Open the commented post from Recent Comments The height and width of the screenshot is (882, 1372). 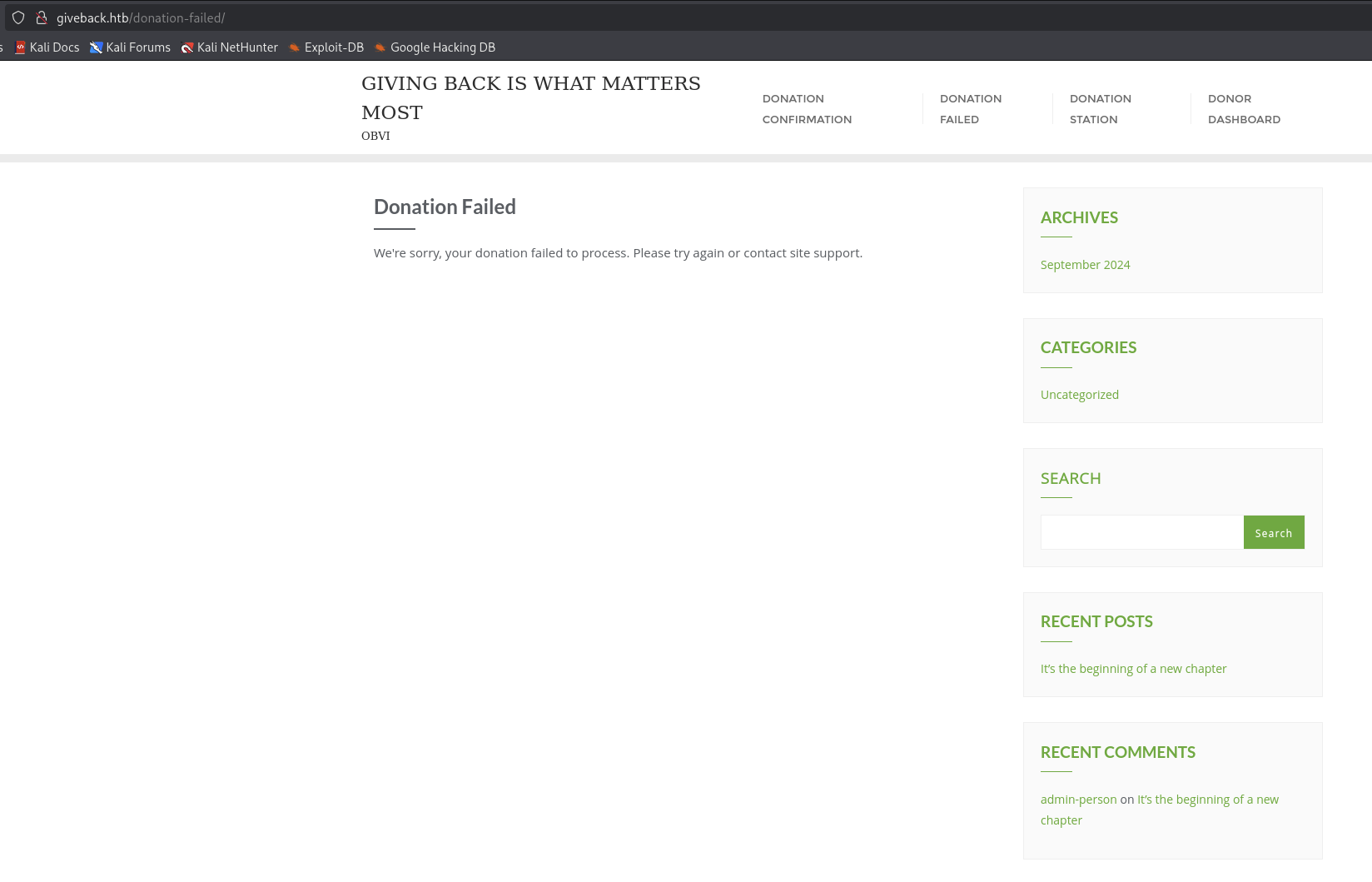(1208, 799)
